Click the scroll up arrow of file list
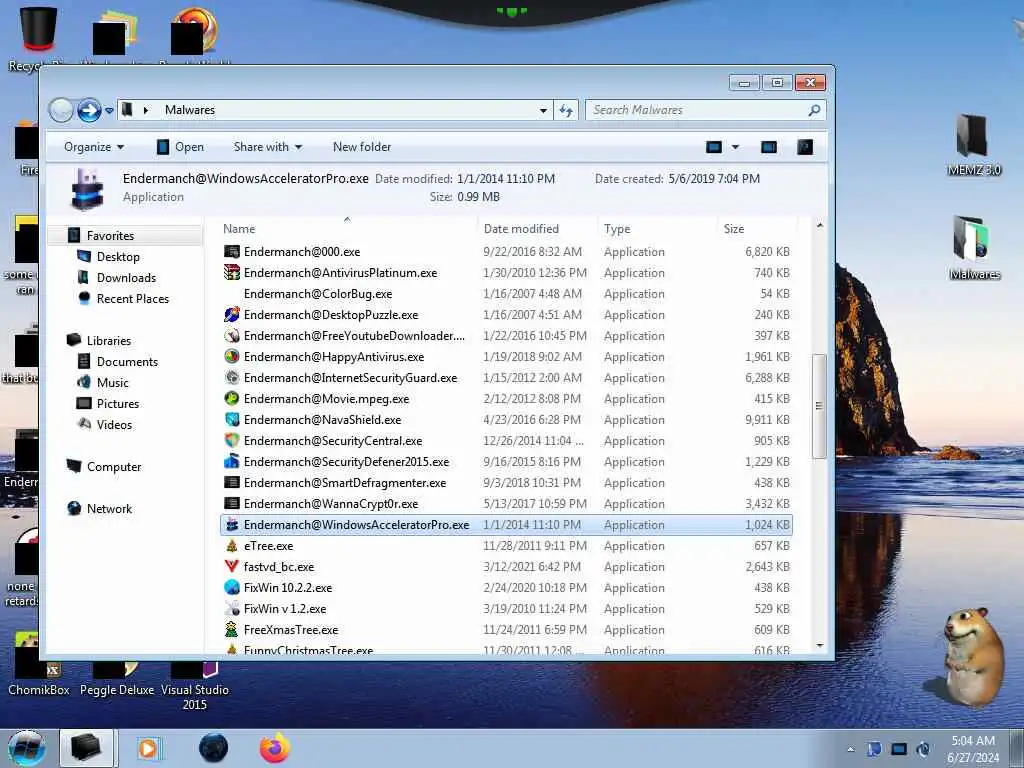 [820, 226]
